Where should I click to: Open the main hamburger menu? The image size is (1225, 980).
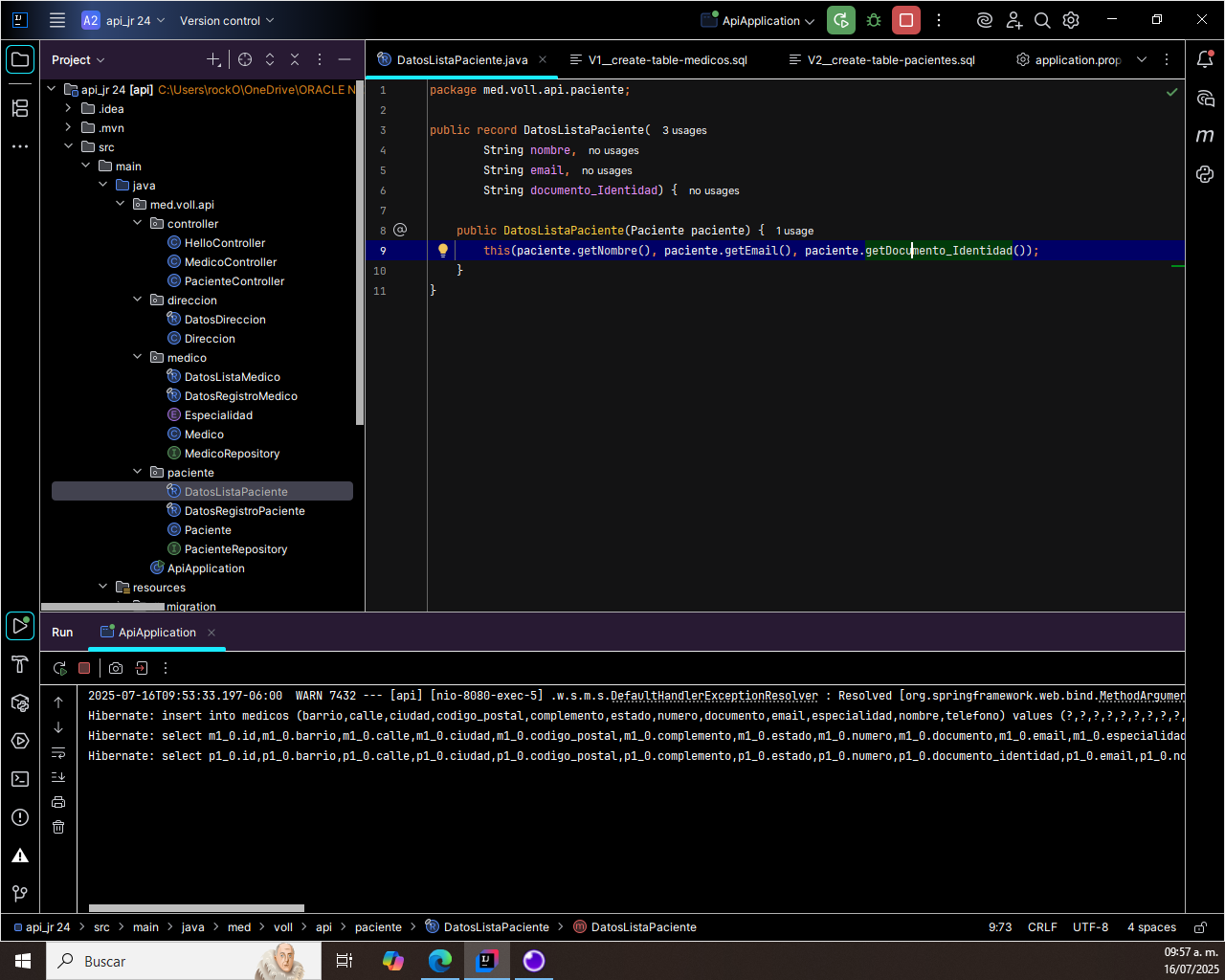pyautogui.click(x=57, y=20)
